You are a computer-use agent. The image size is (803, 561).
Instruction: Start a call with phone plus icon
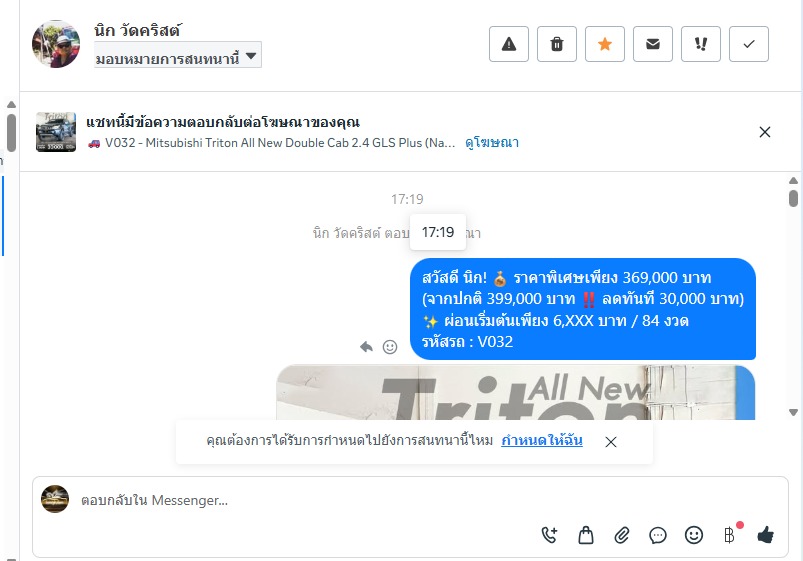pyautogui.click(x=550, y=535)
